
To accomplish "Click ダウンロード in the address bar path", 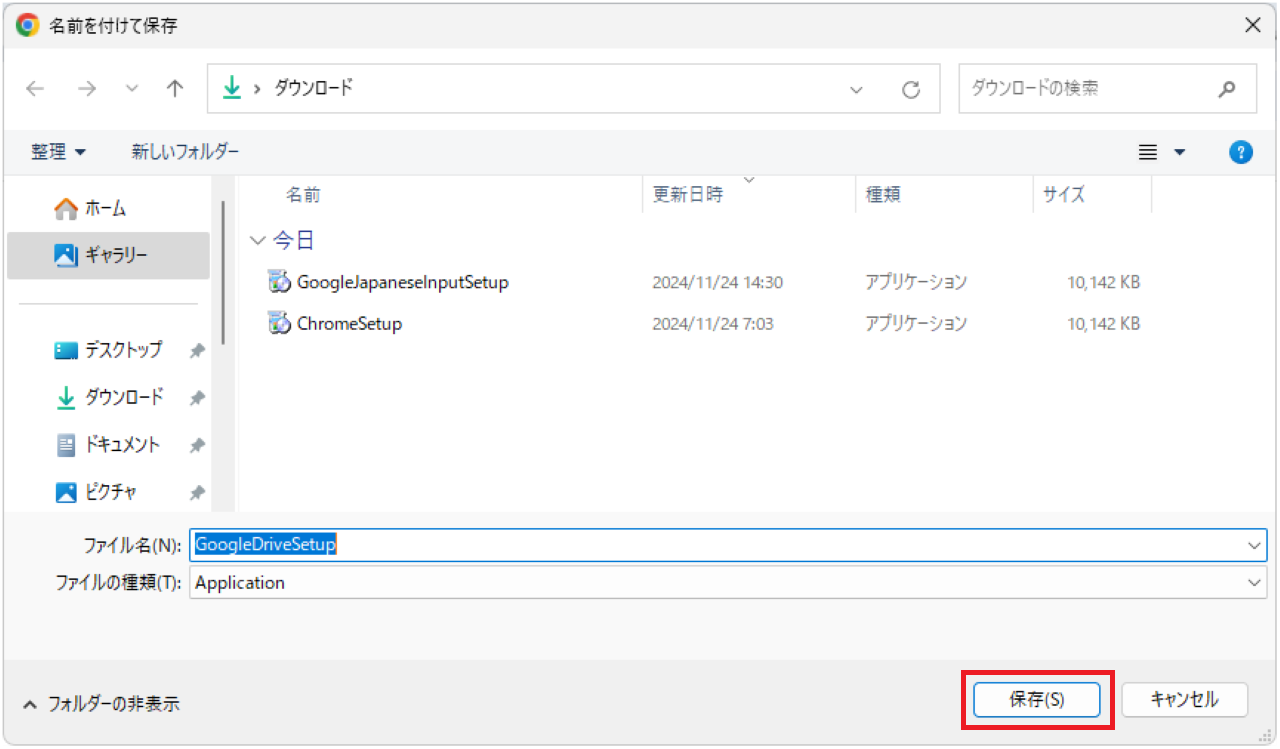I will (316, 88).
